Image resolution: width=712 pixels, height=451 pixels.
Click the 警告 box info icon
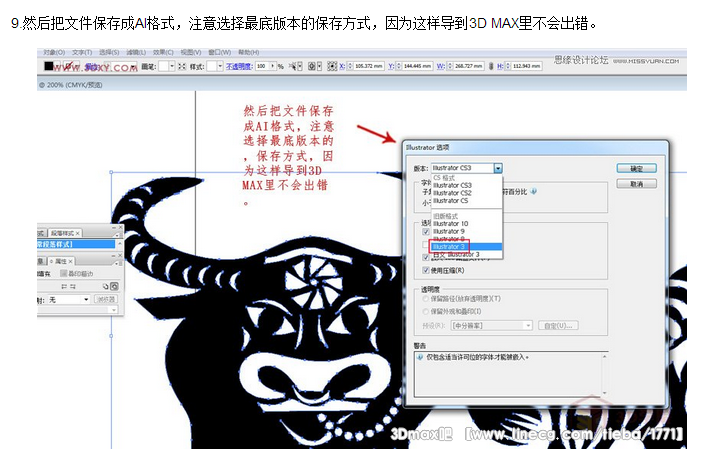tap(420, 357)
